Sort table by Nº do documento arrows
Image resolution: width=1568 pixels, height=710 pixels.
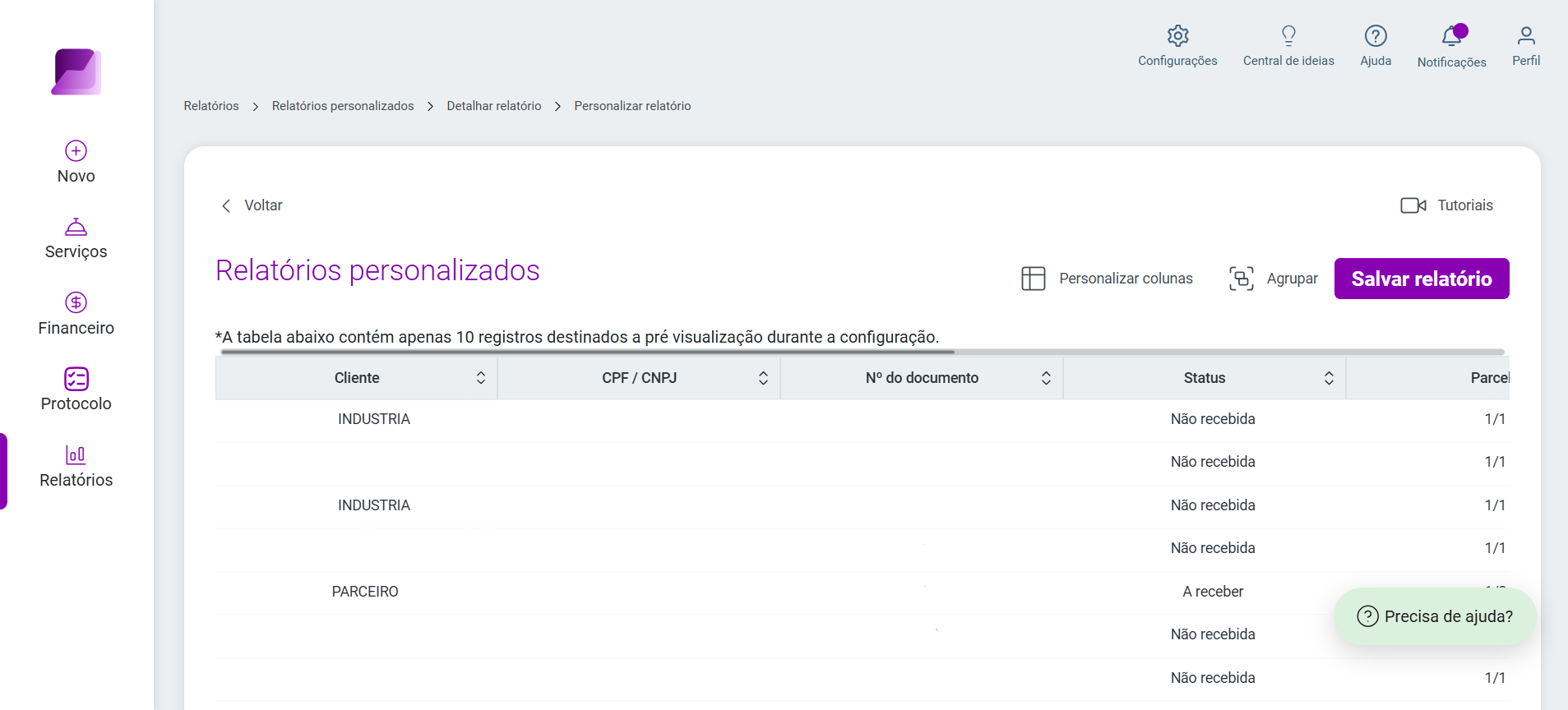1046,378
